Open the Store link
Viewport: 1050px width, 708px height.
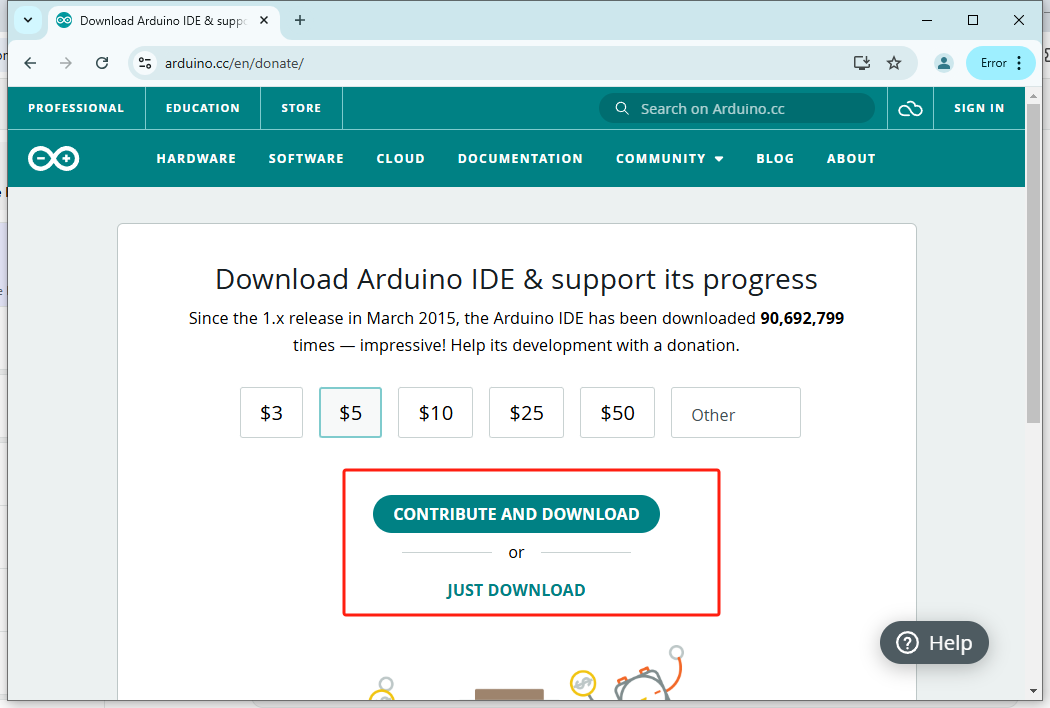(301, 109)
